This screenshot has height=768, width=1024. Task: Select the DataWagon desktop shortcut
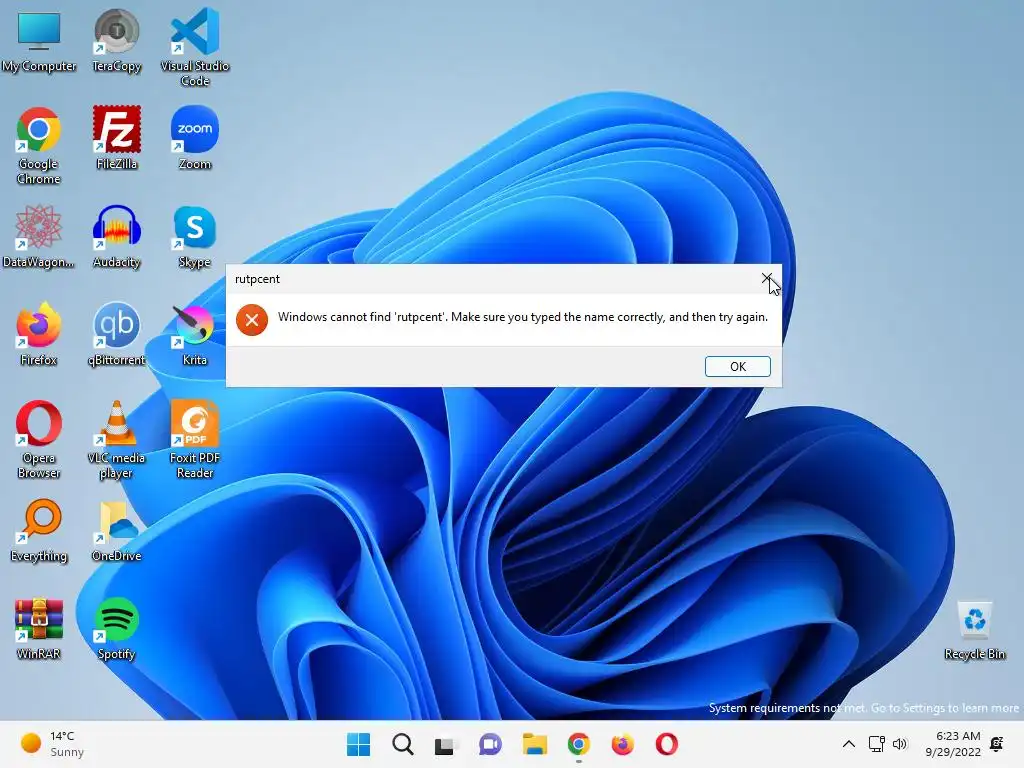pos(39,236)
